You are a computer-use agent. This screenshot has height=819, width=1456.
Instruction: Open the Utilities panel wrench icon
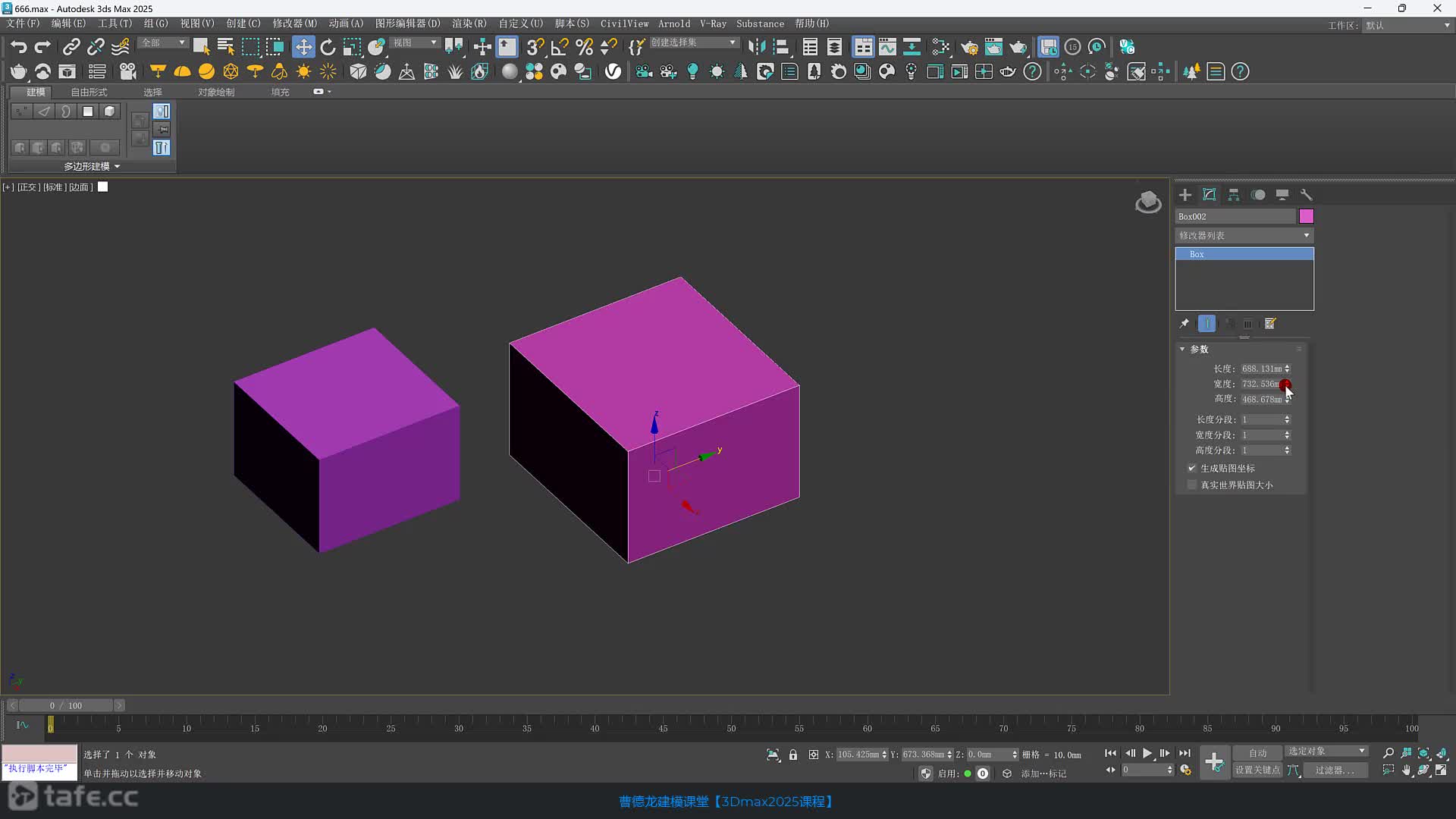tap(1307, 195)
